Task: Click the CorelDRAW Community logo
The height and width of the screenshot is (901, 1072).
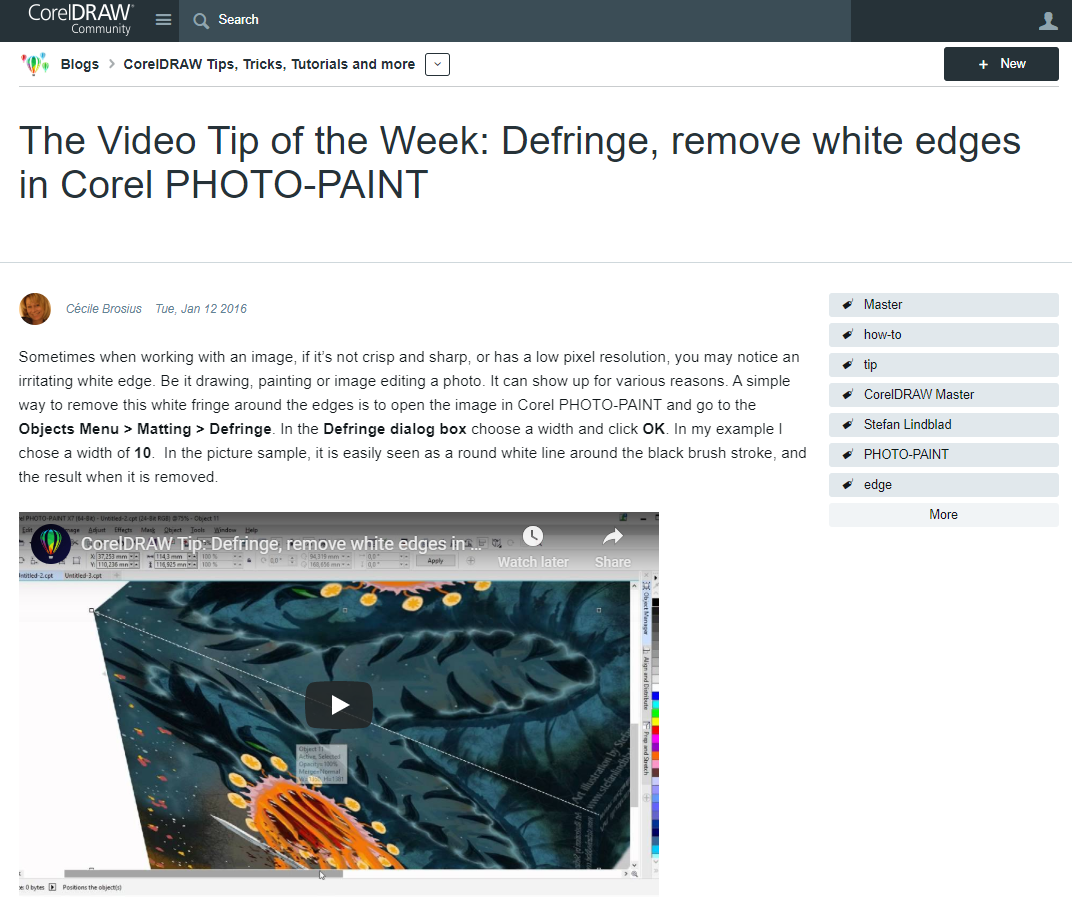Action: 80,19
